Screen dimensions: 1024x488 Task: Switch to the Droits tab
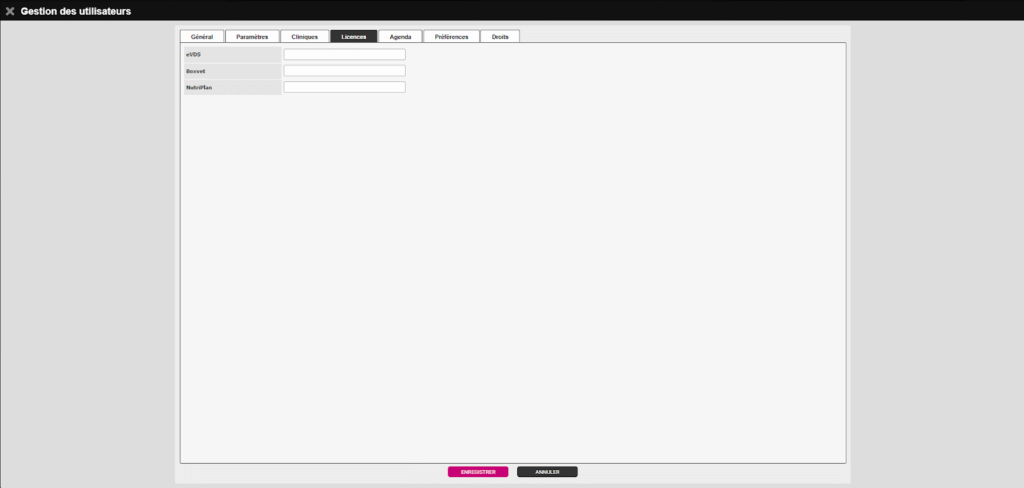499,36
